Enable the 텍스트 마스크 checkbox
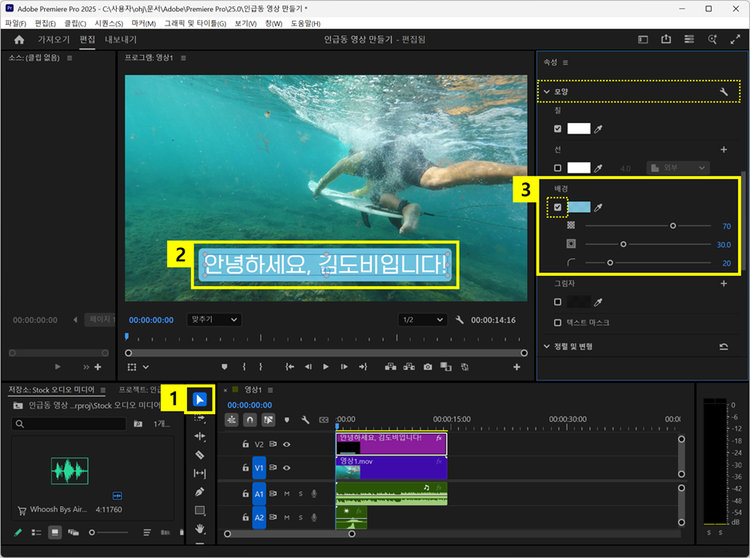The height and width of the screenshot is (558, 750). click(558, 322)
